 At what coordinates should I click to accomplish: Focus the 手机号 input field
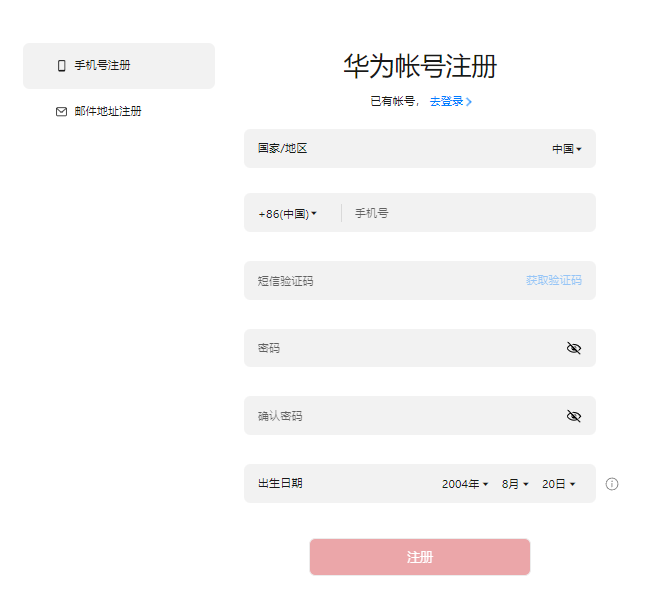[x=468, y=213]
